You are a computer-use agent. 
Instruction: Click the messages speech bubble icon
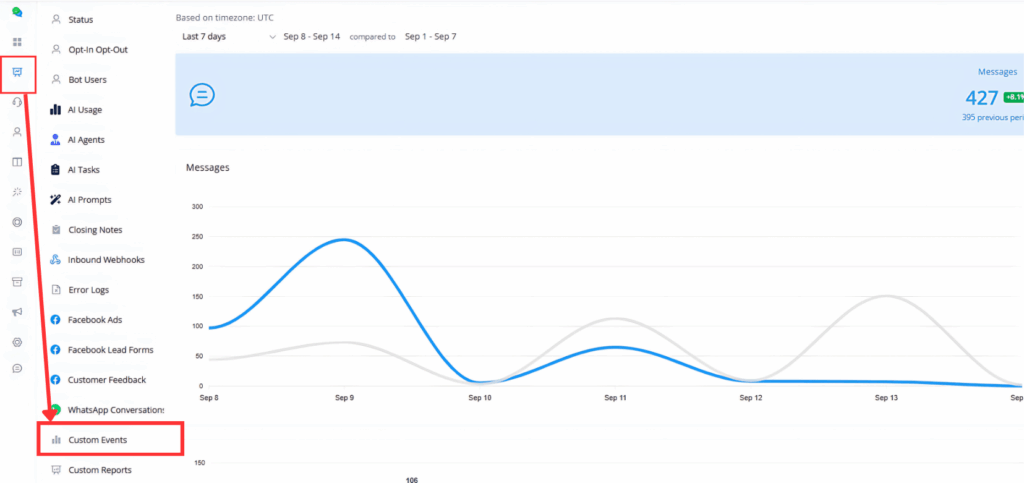[201, 95]
